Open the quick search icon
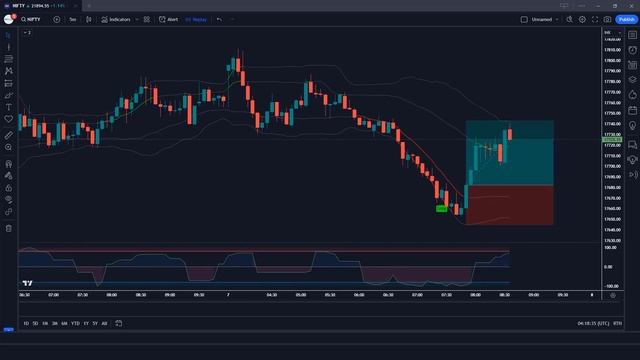Image resolution: width=640 pixels, height=360 pixels. [x=569, y=19]
